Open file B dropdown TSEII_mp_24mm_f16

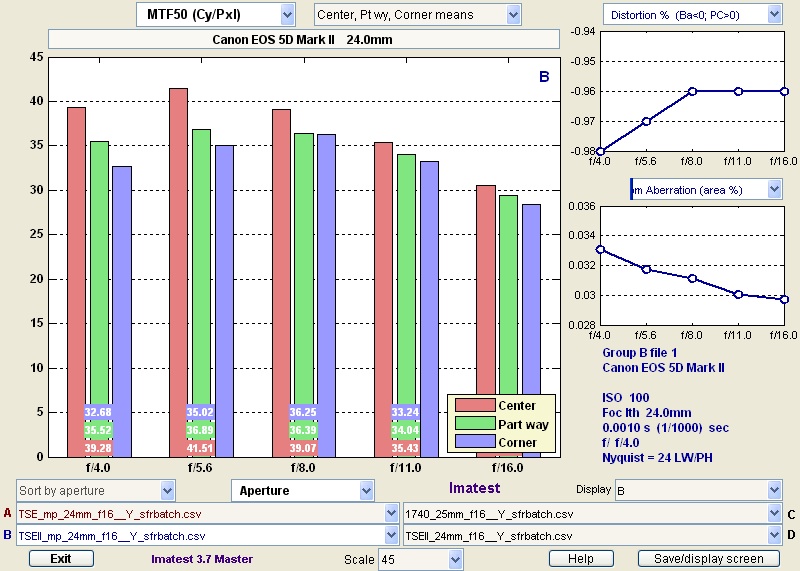coord(207,535)
